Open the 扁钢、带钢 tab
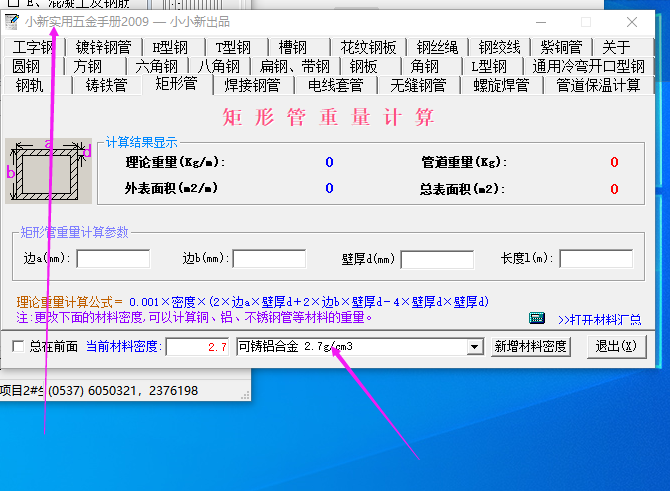The width and height of the screenshot is (670, 491). coord(295,66)
